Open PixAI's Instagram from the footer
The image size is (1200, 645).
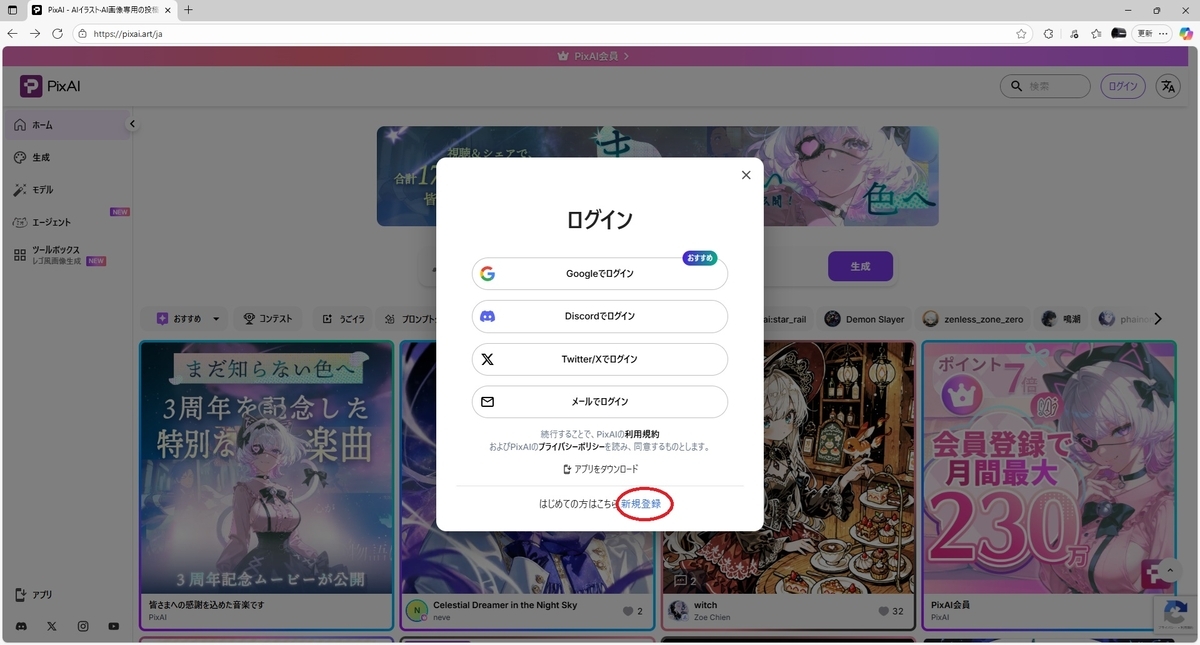tap(82, 626)
